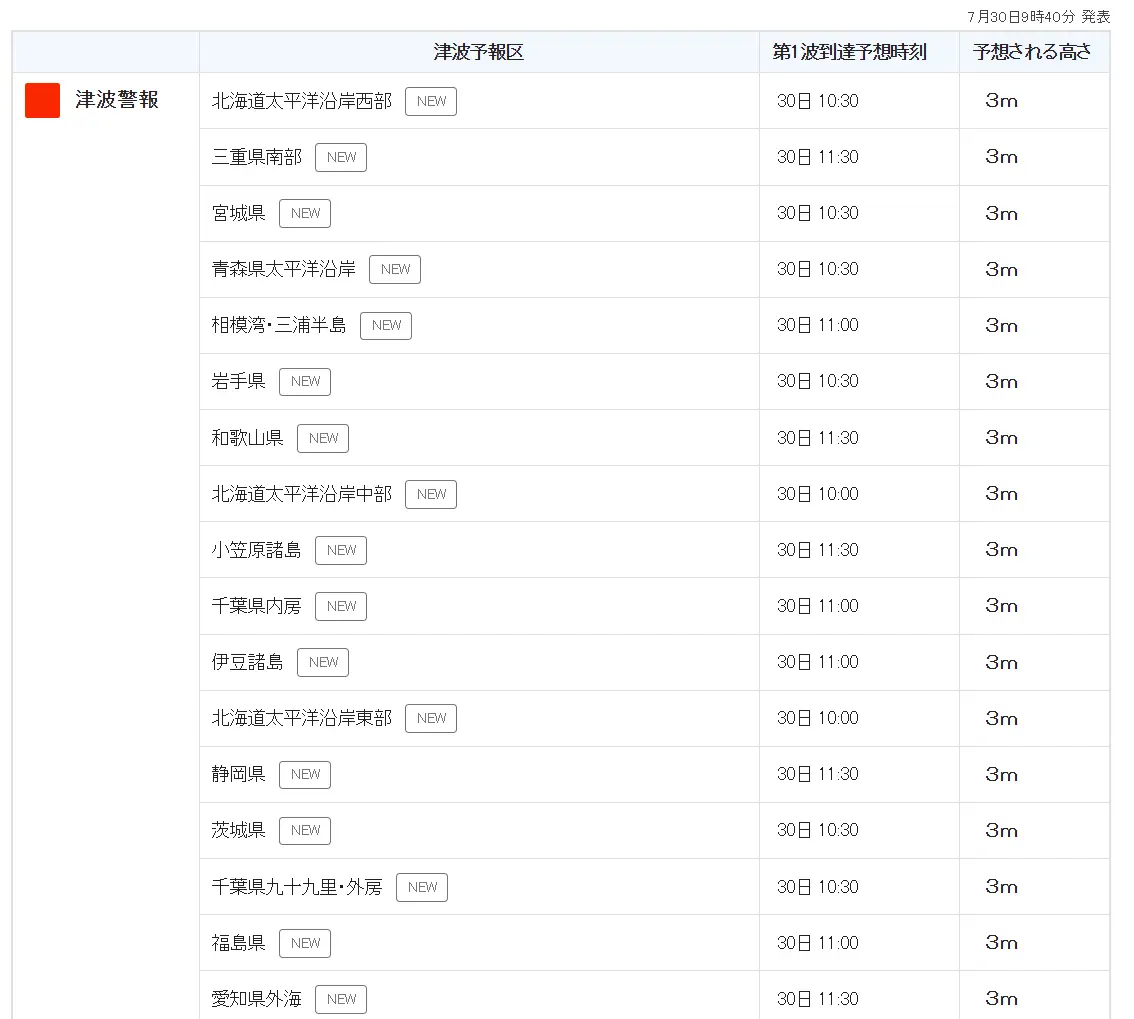Click the 北海道太平洋沿岸中部 region text

click(301, 494)
